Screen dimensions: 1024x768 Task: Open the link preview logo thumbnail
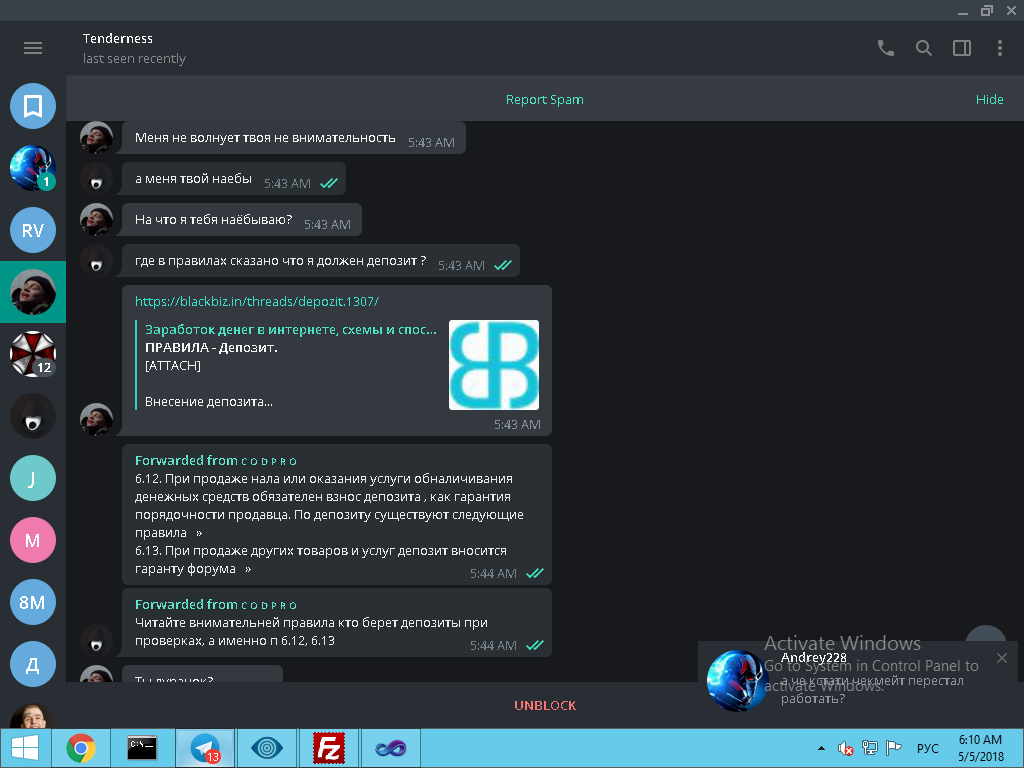tap(493, 365)
